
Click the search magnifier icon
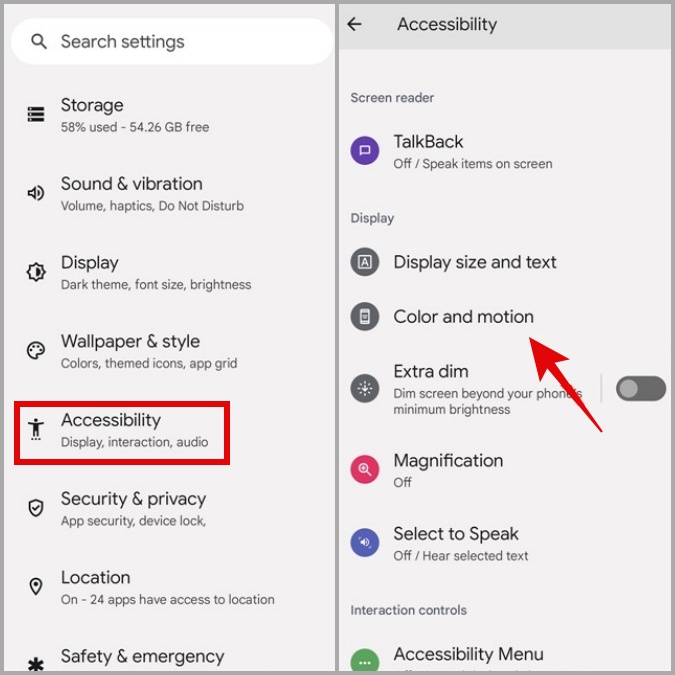point(39,42)
